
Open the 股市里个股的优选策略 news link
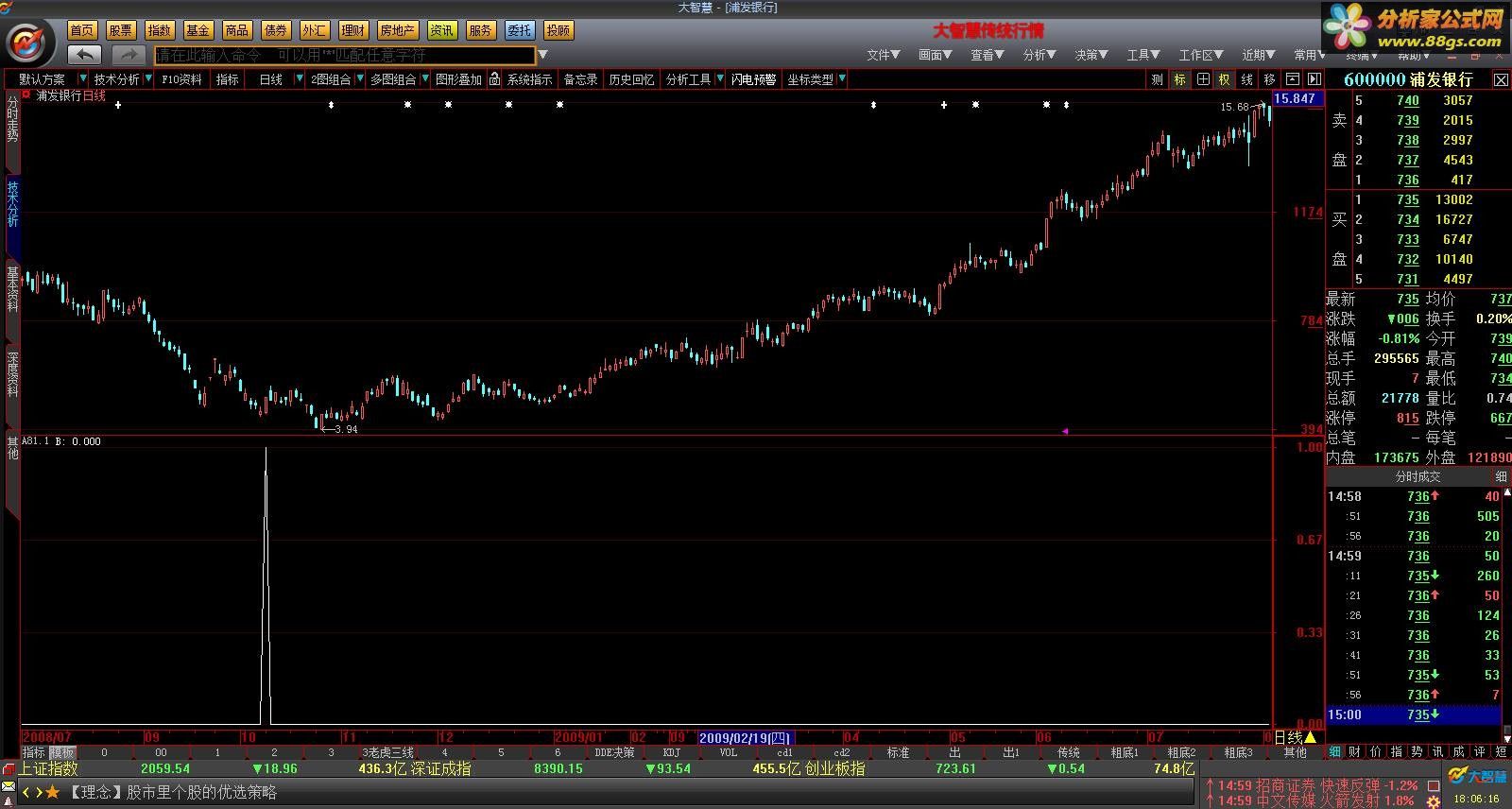pyautogui.click(x=202, y=792)
